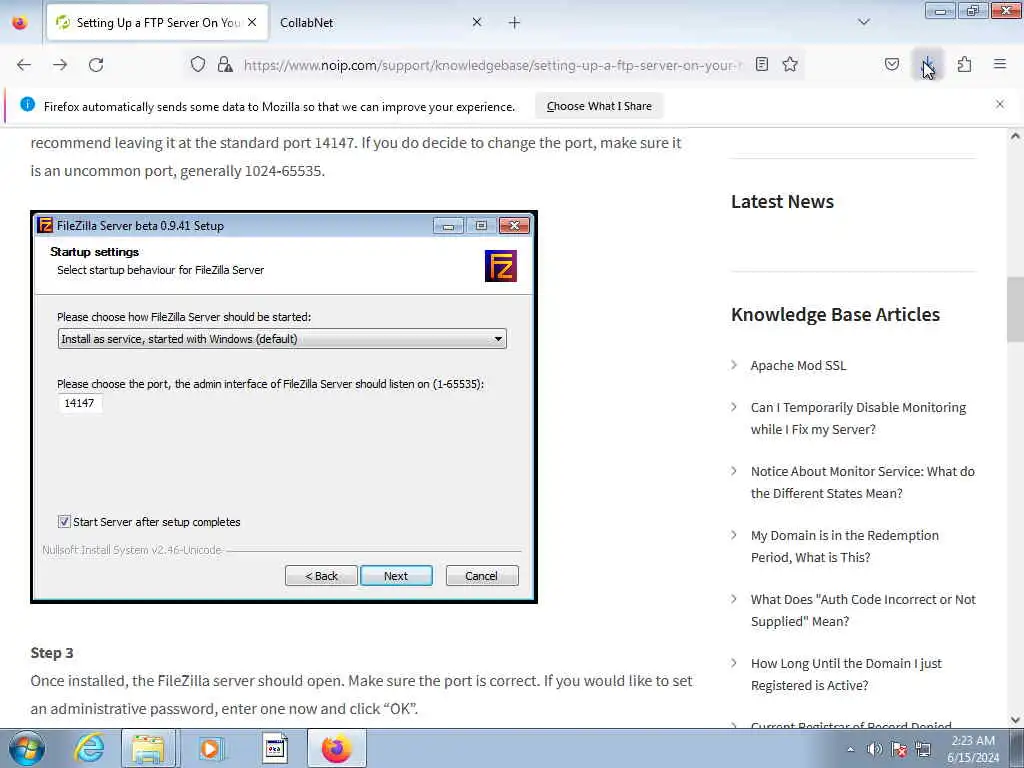Open Windows Media Player from taskbar

(210, 748)
